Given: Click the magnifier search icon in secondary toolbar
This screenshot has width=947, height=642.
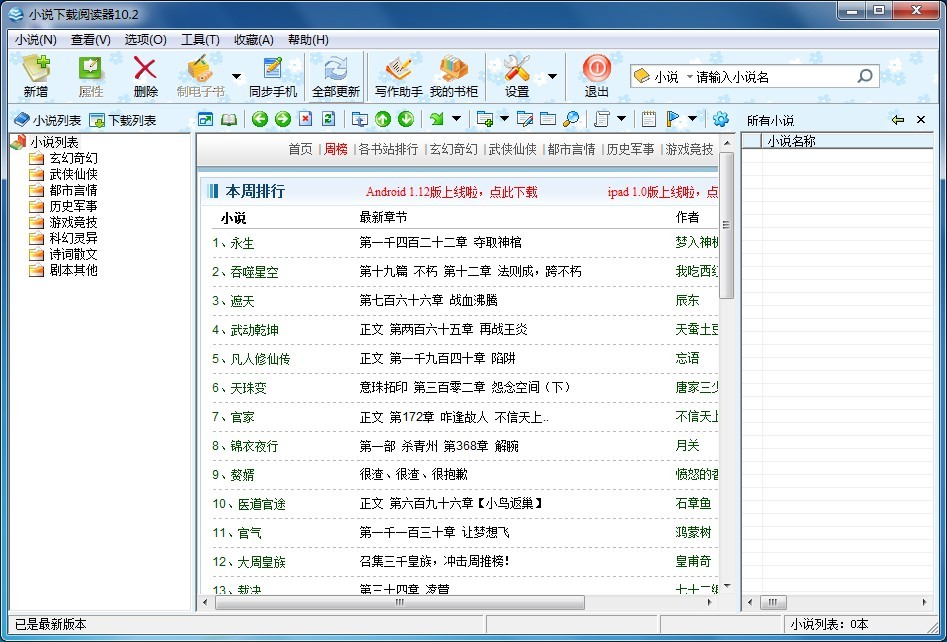Looking at the screenshot, I should coord(571,120).
